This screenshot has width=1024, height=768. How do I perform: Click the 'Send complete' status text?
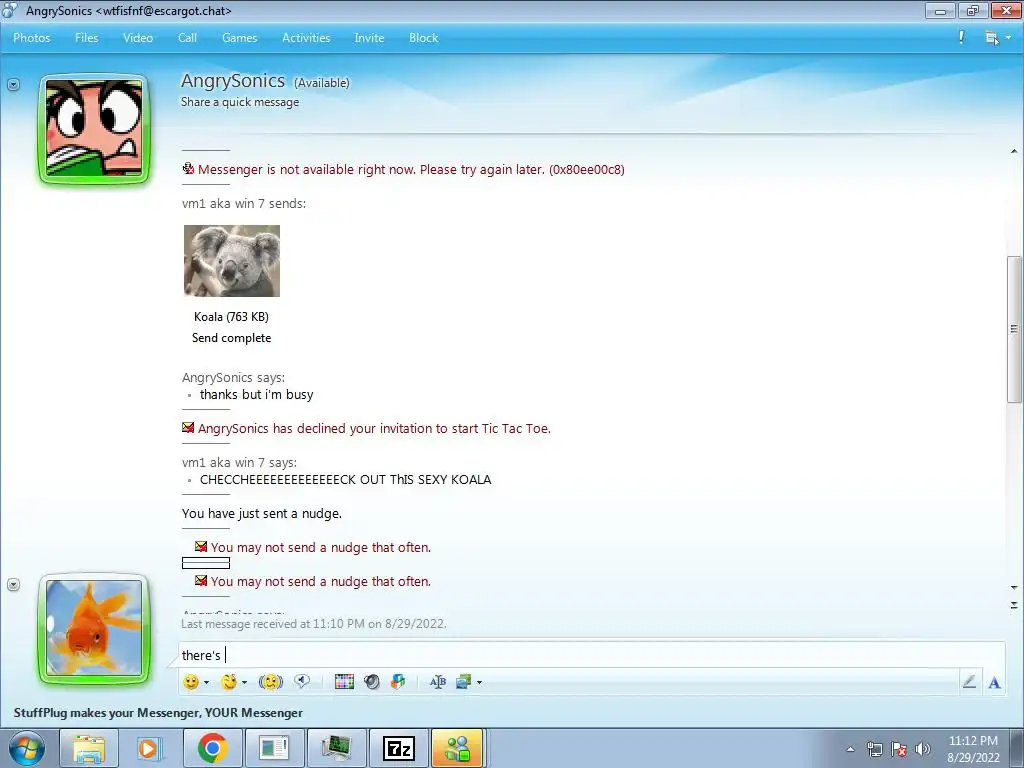coord(231,338)
